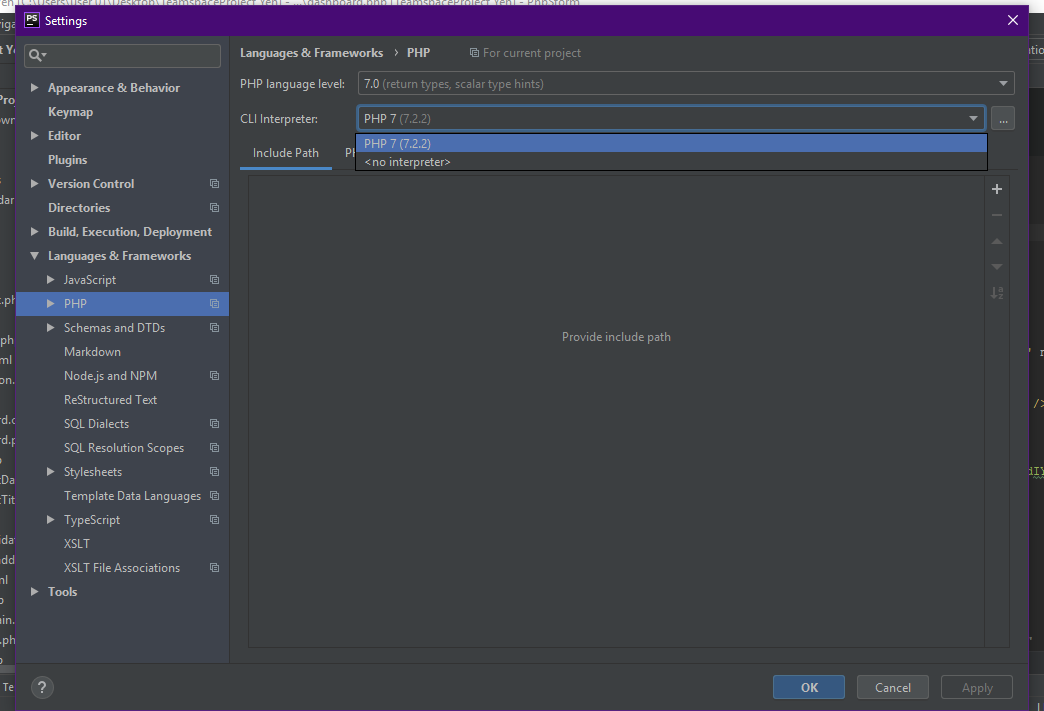Open ReStructured Text settings

pyautogui.click(x=111, y=399)
